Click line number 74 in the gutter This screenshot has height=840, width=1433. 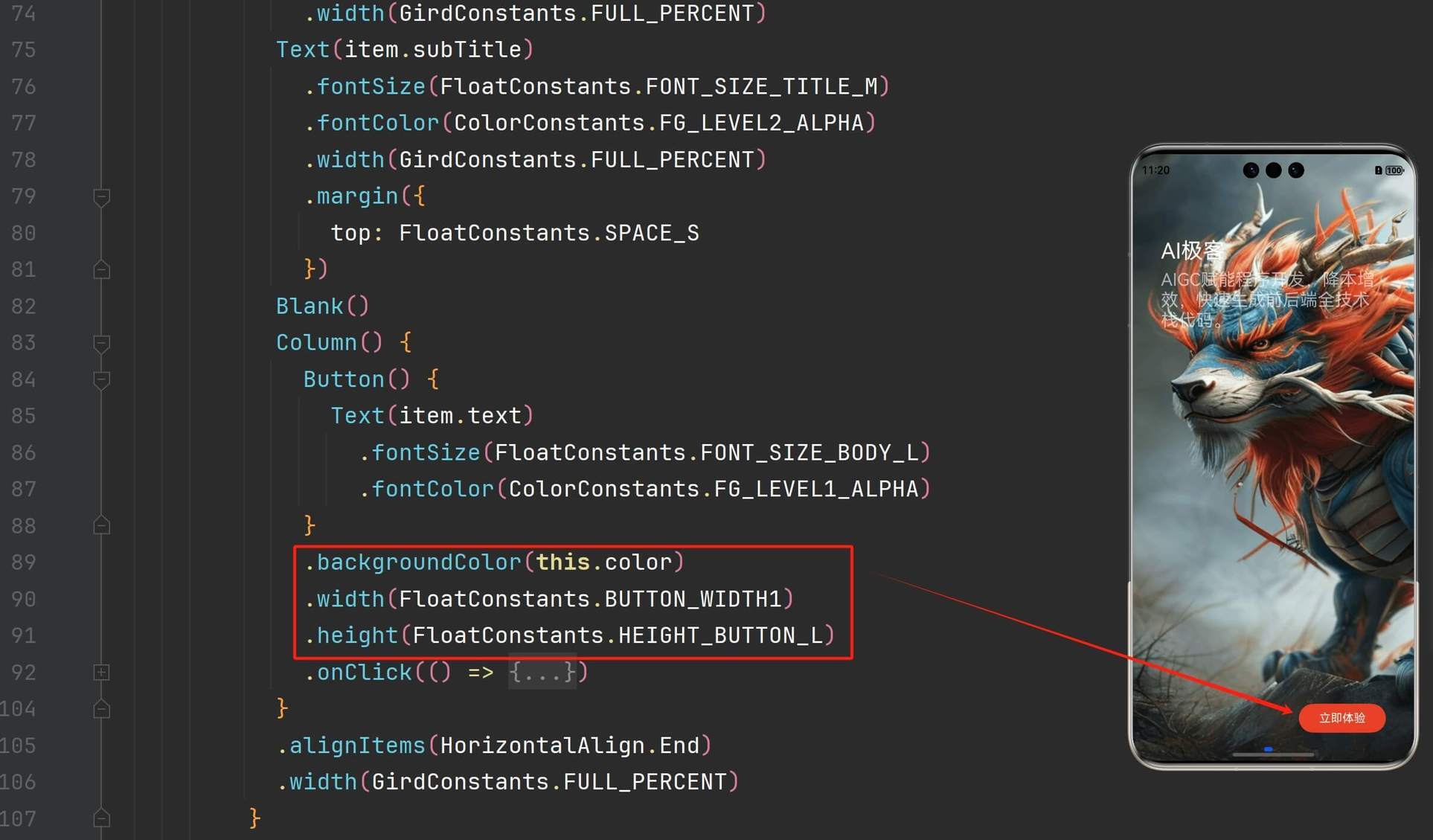point(24,13)
